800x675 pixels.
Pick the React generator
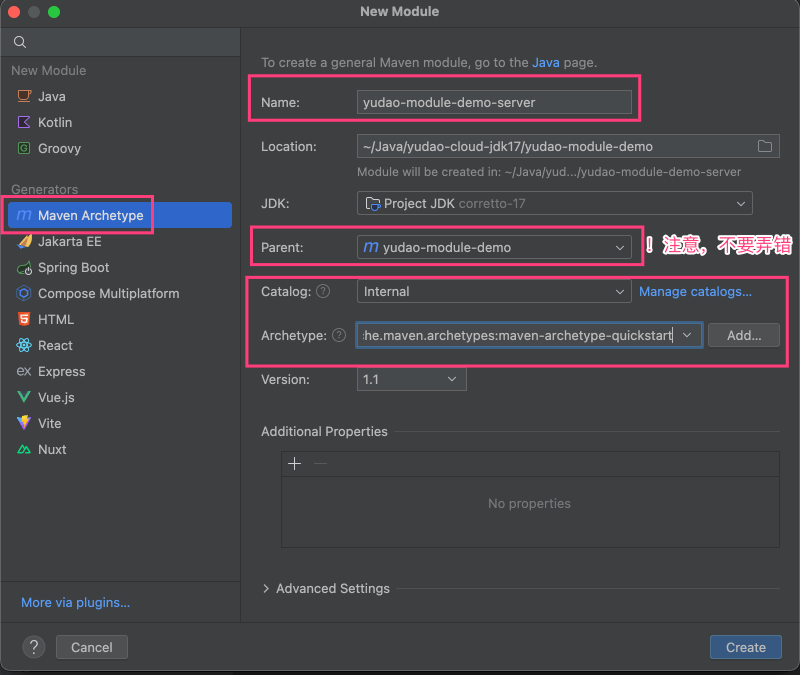tap(55, 345)
